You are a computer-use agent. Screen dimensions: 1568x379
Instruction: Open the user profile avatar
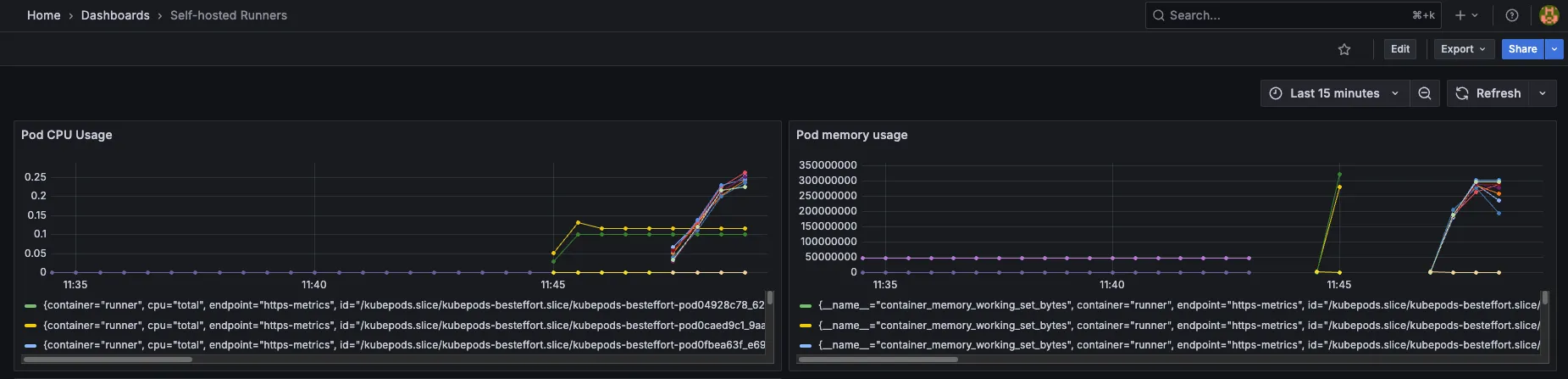[1549, 15]
